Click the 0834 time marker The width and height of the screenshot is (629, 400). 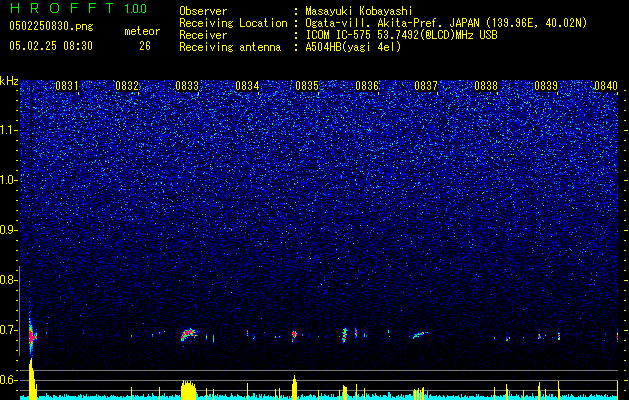click(247, 86)
